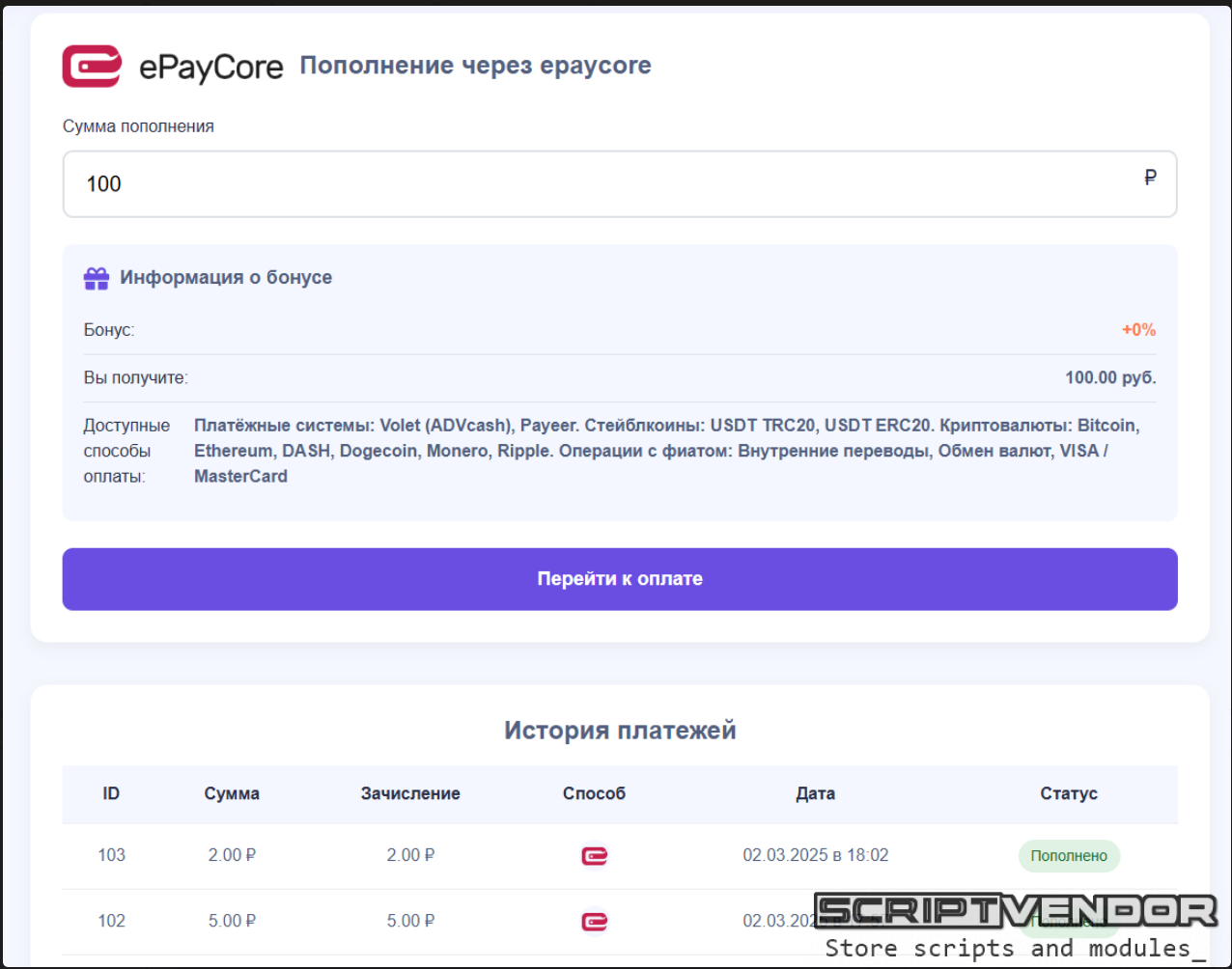Click the "5.00 ₽" amount for payment 102
This screenshot has width=1232, height=969.
(x=232, y=921)
